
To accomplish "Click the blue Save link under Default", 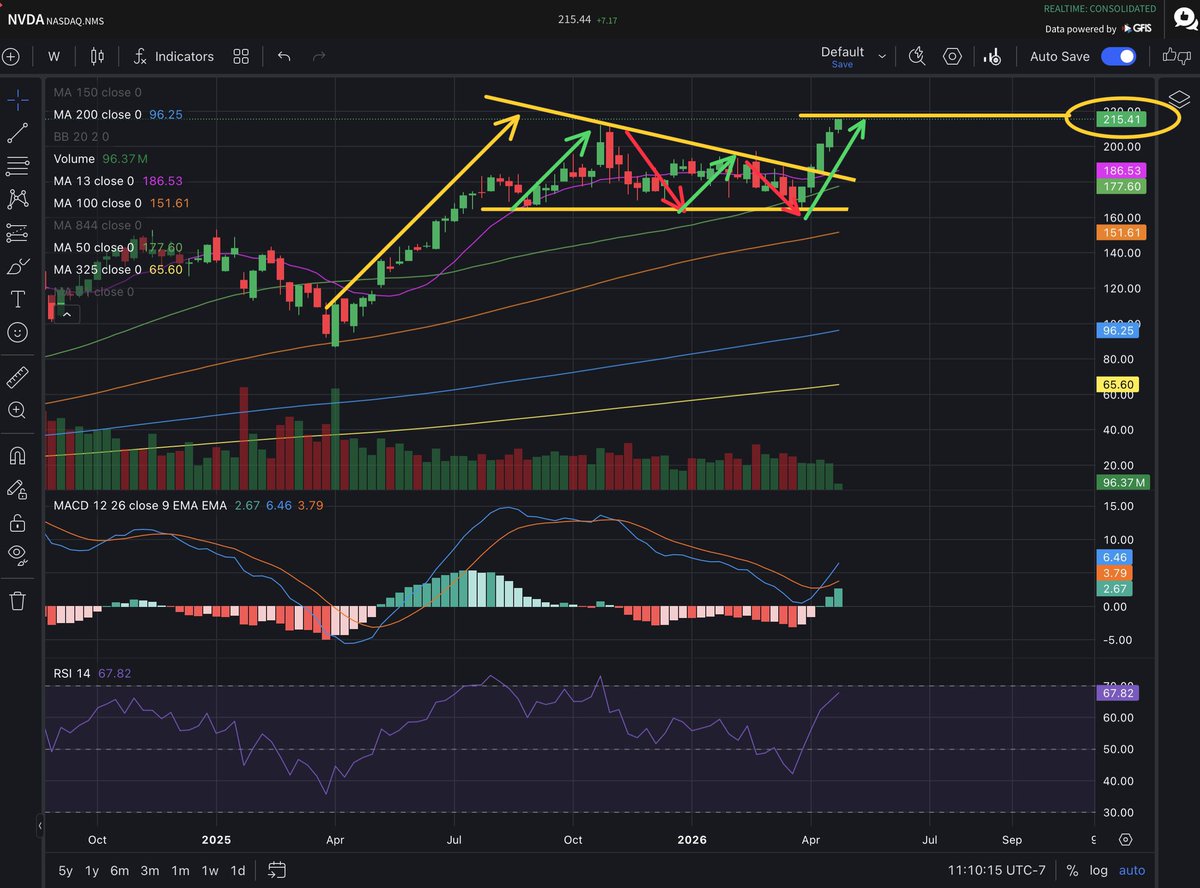I will [x=842, y=64].
